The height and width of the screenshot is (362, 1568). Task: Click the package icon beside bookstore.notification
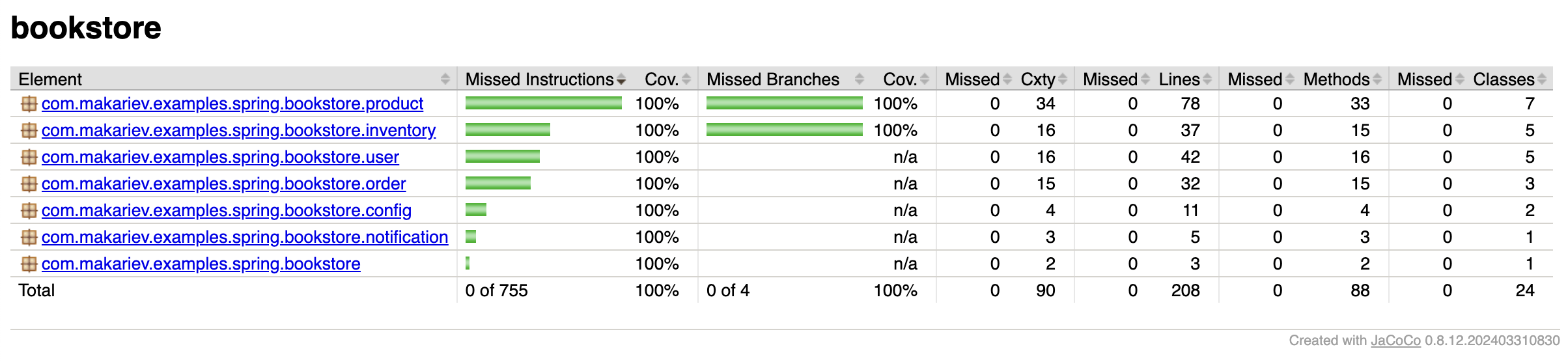point(29,237)
